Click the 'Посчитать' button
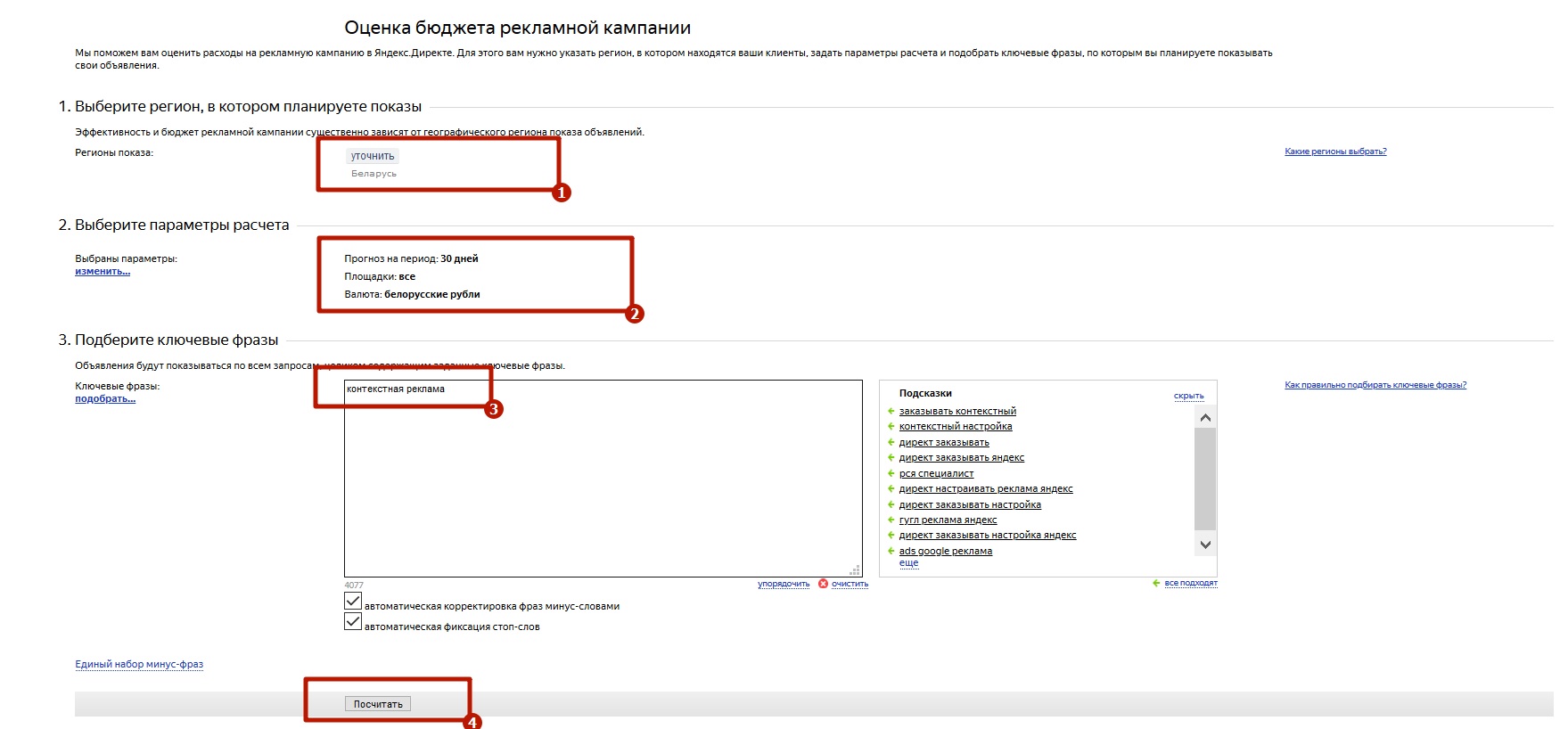Screen dimensions: 1568x729 (x=378, y=704)
